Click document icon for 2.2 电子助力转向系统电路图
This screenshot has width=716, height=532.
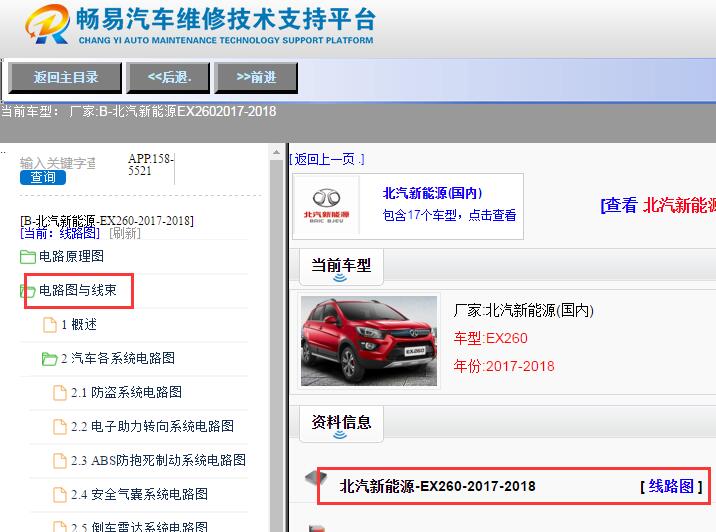[60, 427]
